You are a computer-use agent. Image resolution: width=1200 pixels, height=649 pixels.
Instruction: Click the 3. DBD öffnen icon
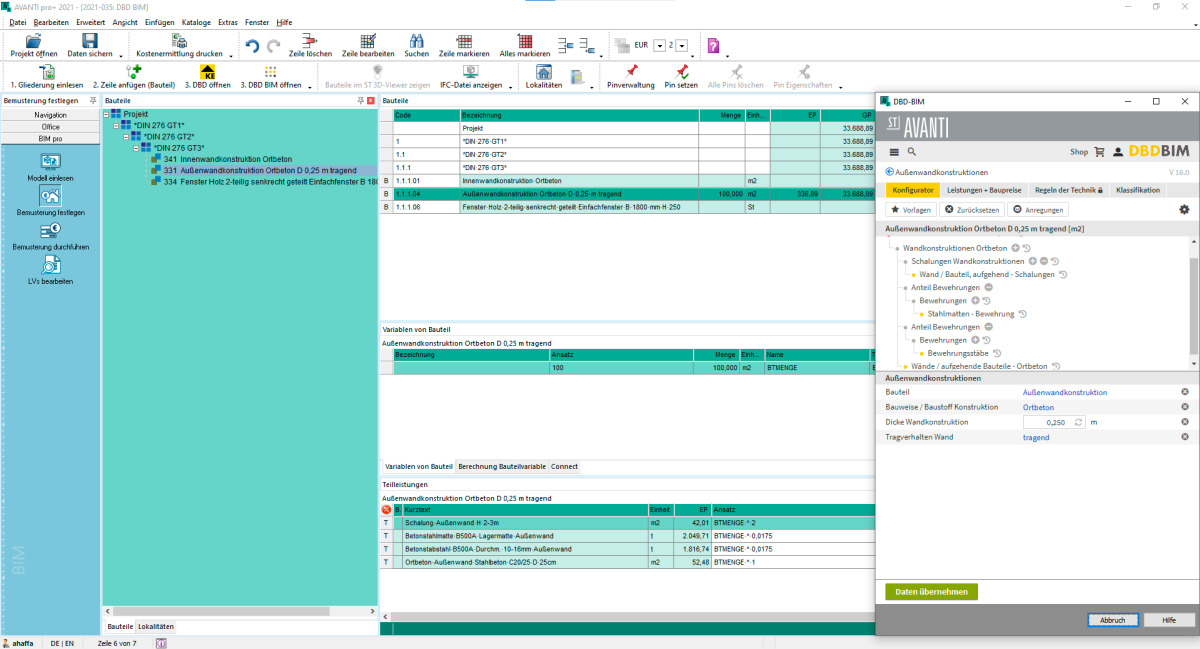(x=208, y=72)
